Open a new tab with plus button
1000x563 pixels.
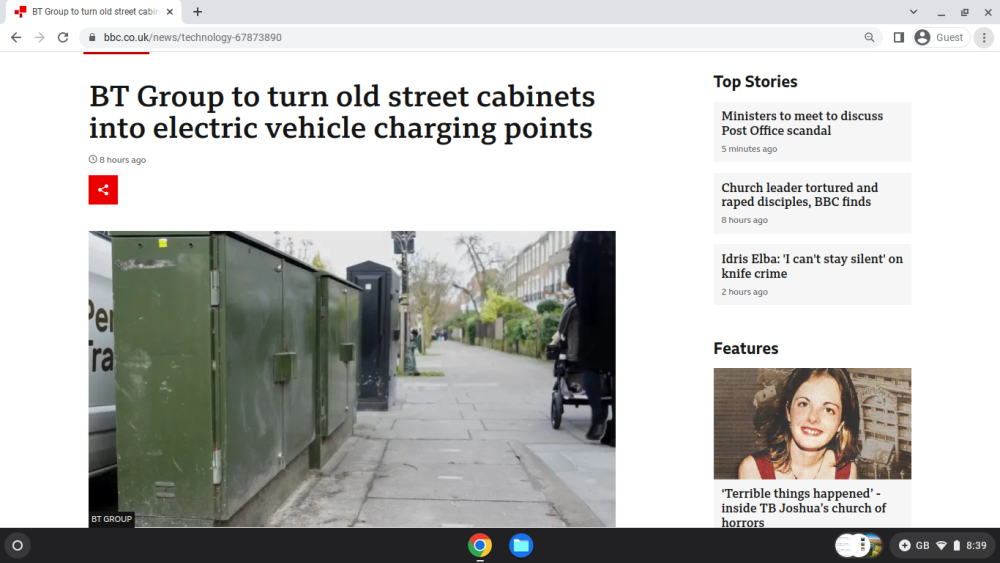198,11
